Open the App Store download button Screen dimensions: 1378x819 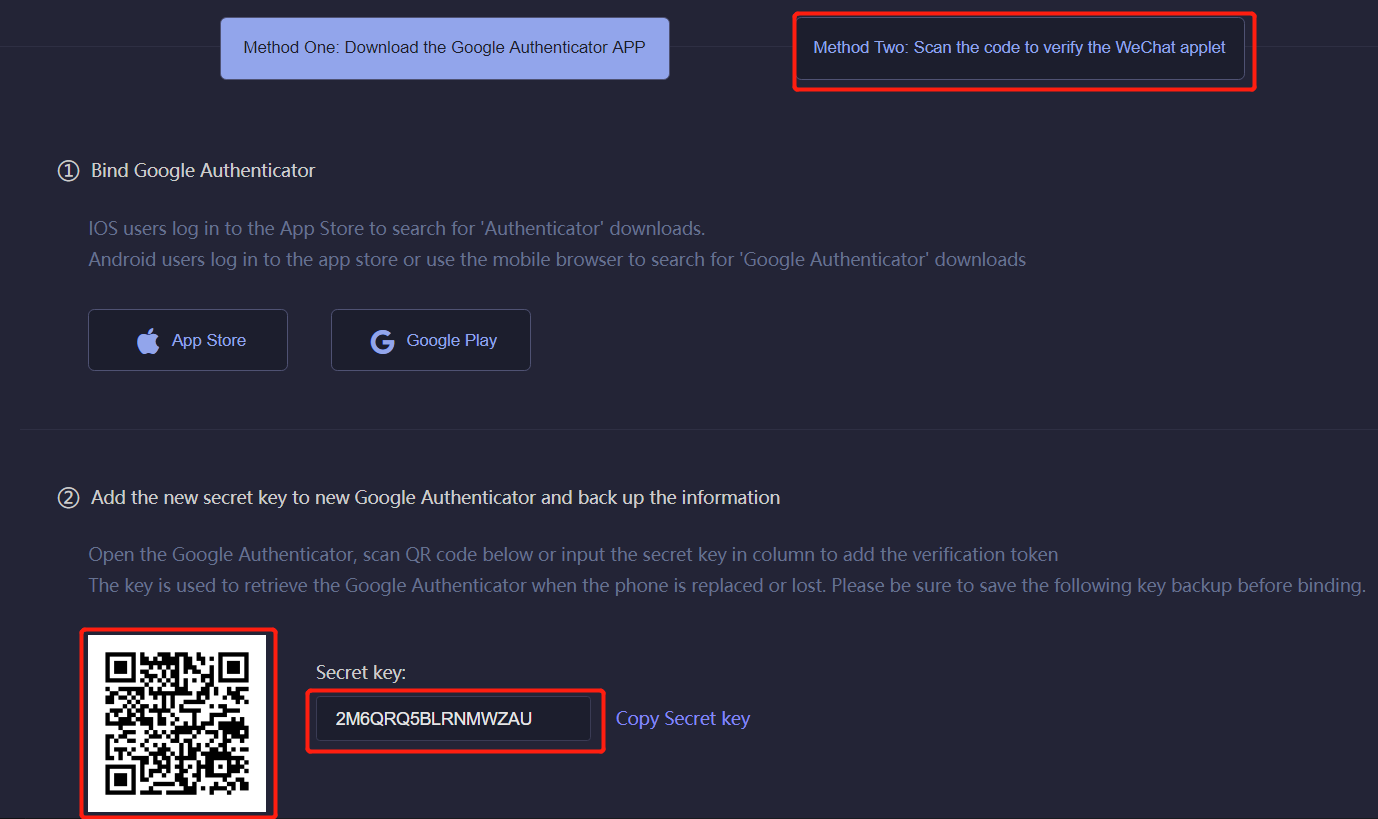(x=188, y=340)
